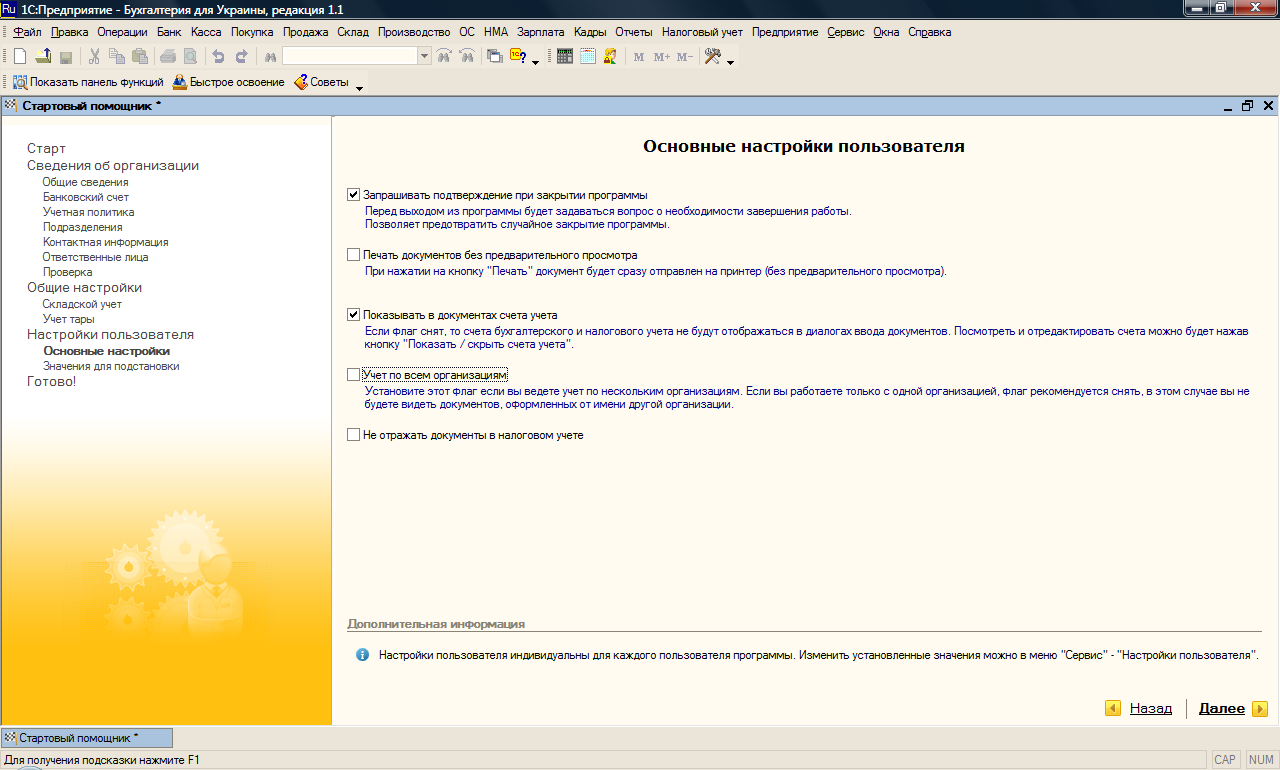
Task: Go to the Старт wizard step
Action: (46, 149)
